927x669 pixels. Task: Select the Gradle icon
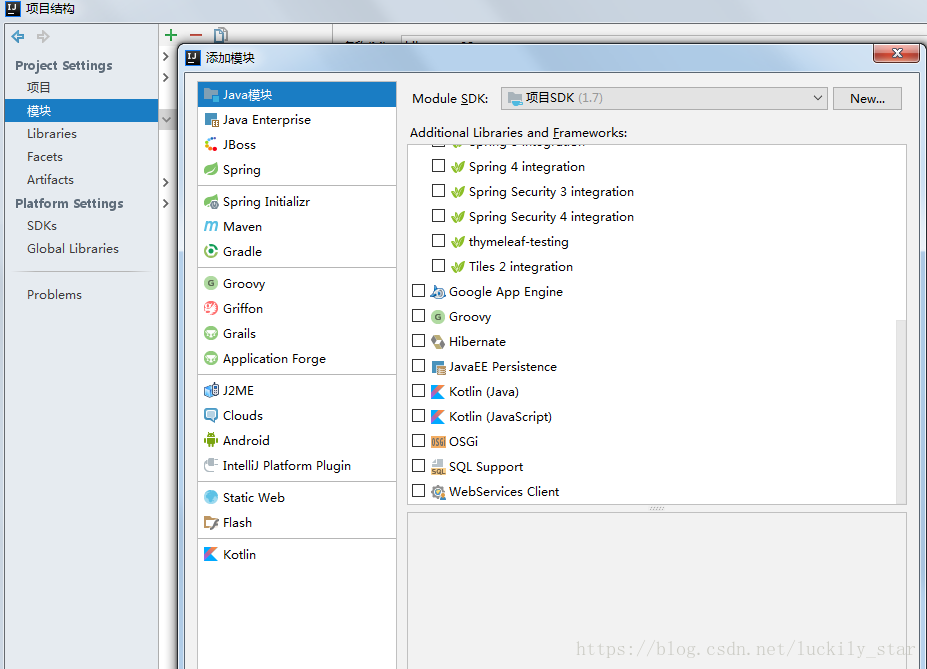point(211,252)
